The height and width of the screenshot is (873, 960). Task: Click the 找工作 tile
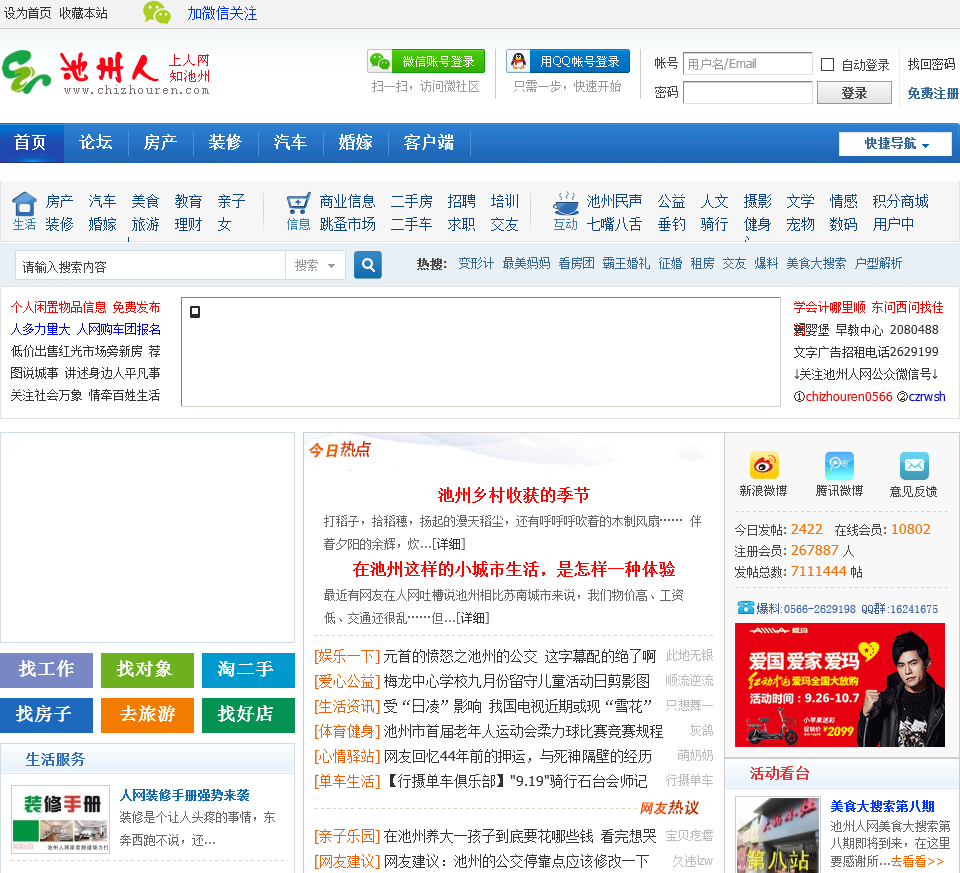[47, 670]
